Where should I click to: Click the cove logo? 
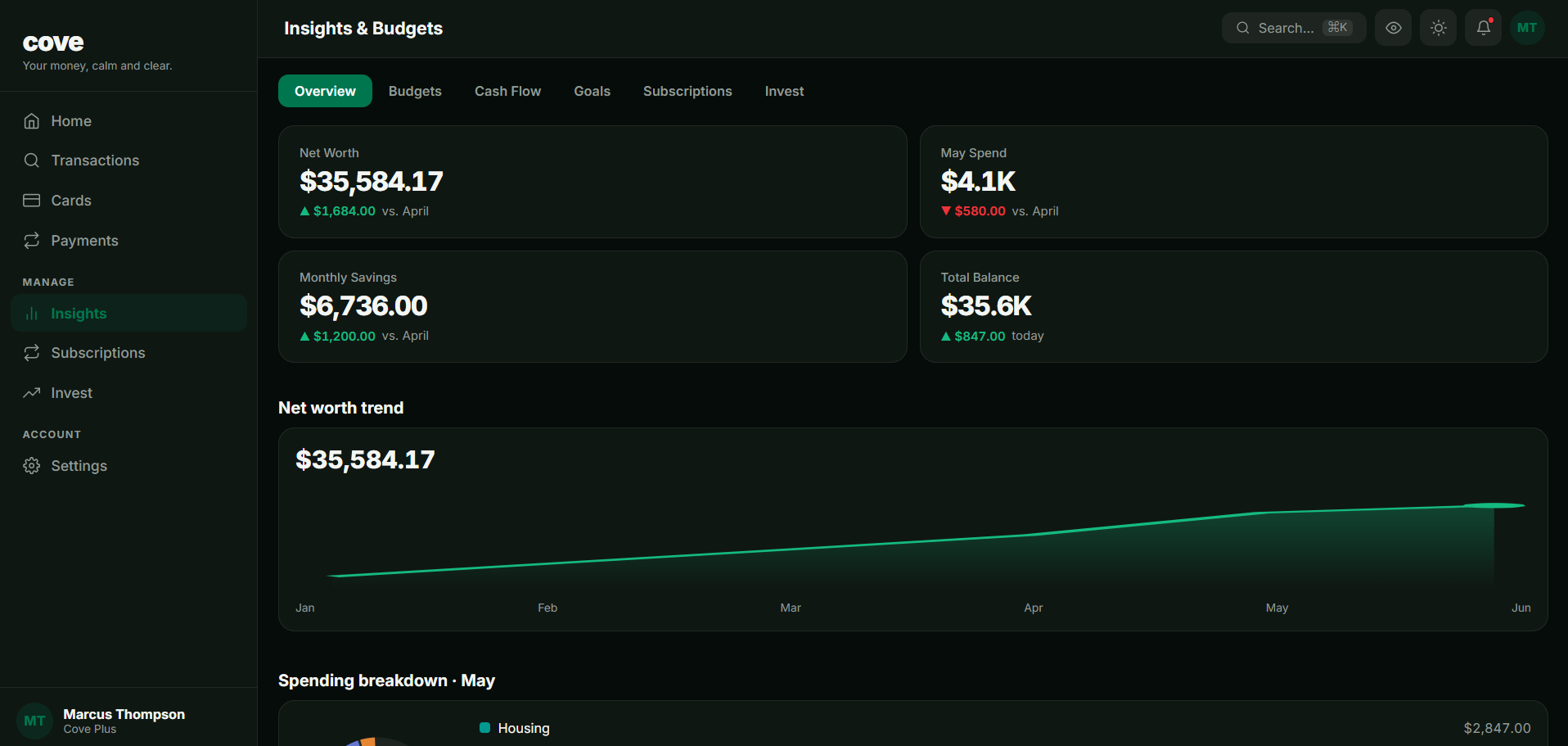[x=53, y=43]
